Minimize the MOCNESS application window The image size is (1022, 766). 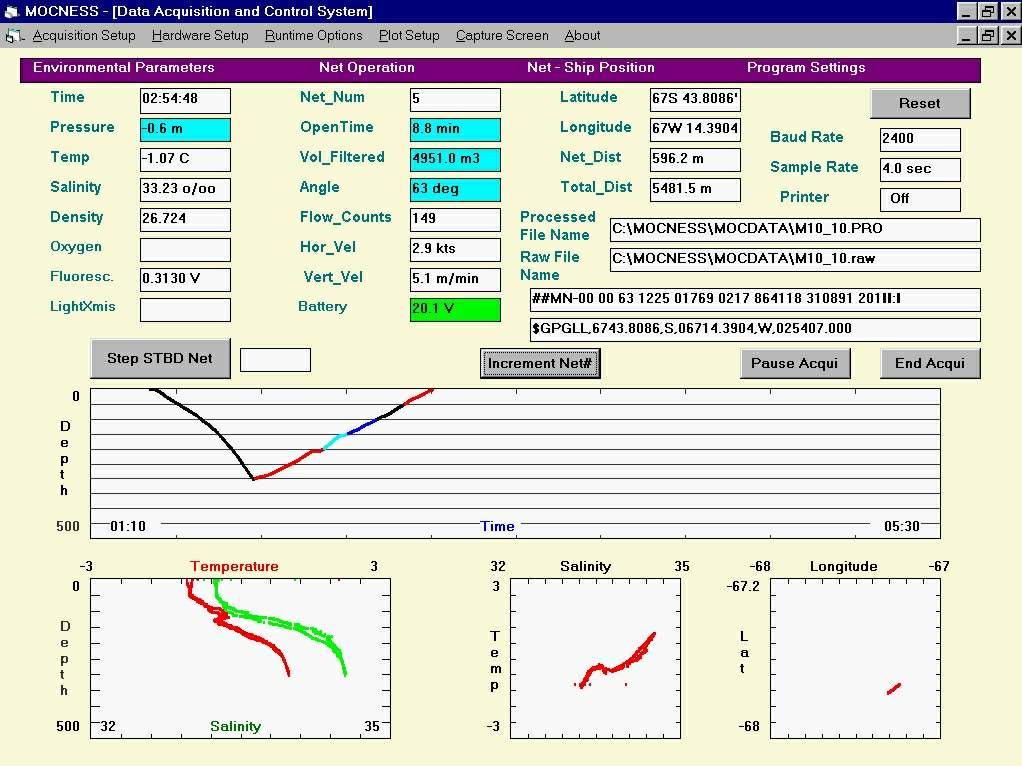[967, 11]
